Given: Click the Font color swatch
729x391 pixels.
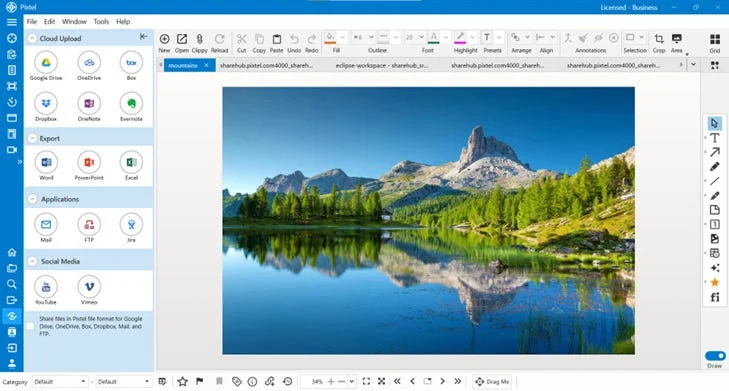Looking at the screenshot, I should pos(433,38).
